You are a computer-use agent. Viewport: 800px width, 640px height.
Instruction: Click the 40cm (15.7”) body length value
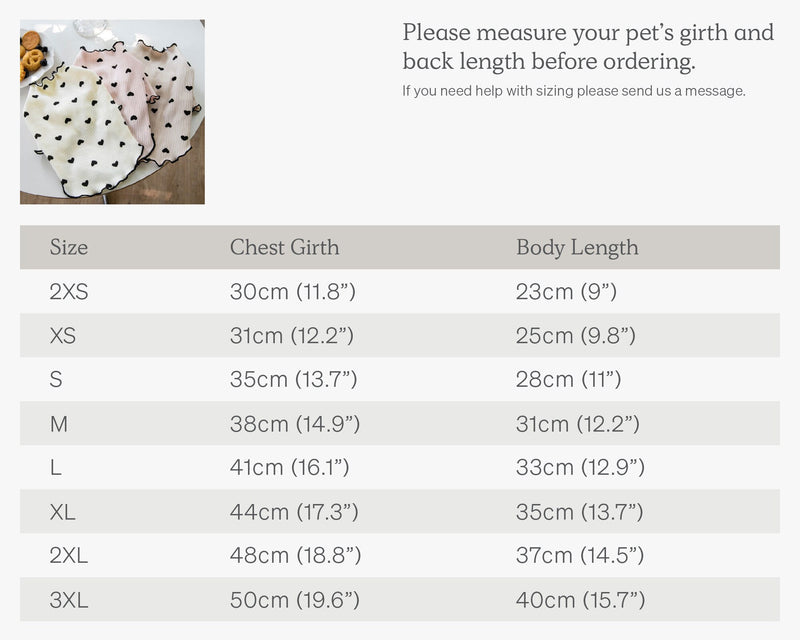580,600
